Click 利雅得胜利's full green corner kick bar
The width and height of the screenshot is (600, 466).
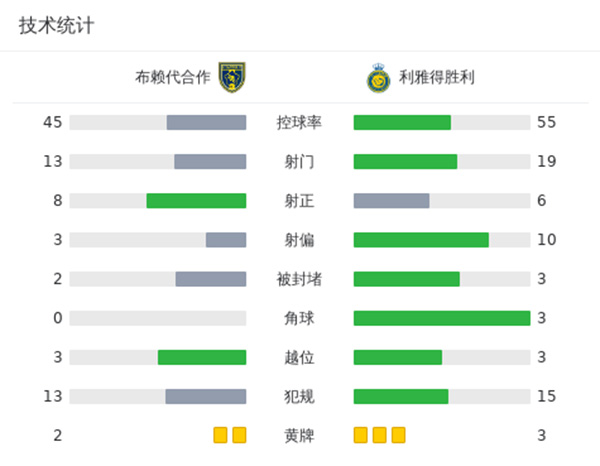(x=441, y=318)
